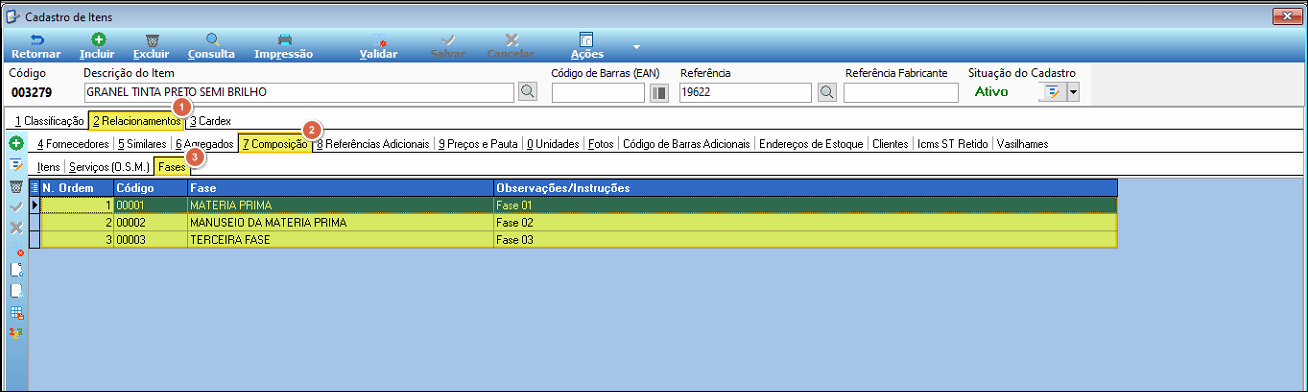Click the magnifier beside Descrição do Item

pos(528,92)
